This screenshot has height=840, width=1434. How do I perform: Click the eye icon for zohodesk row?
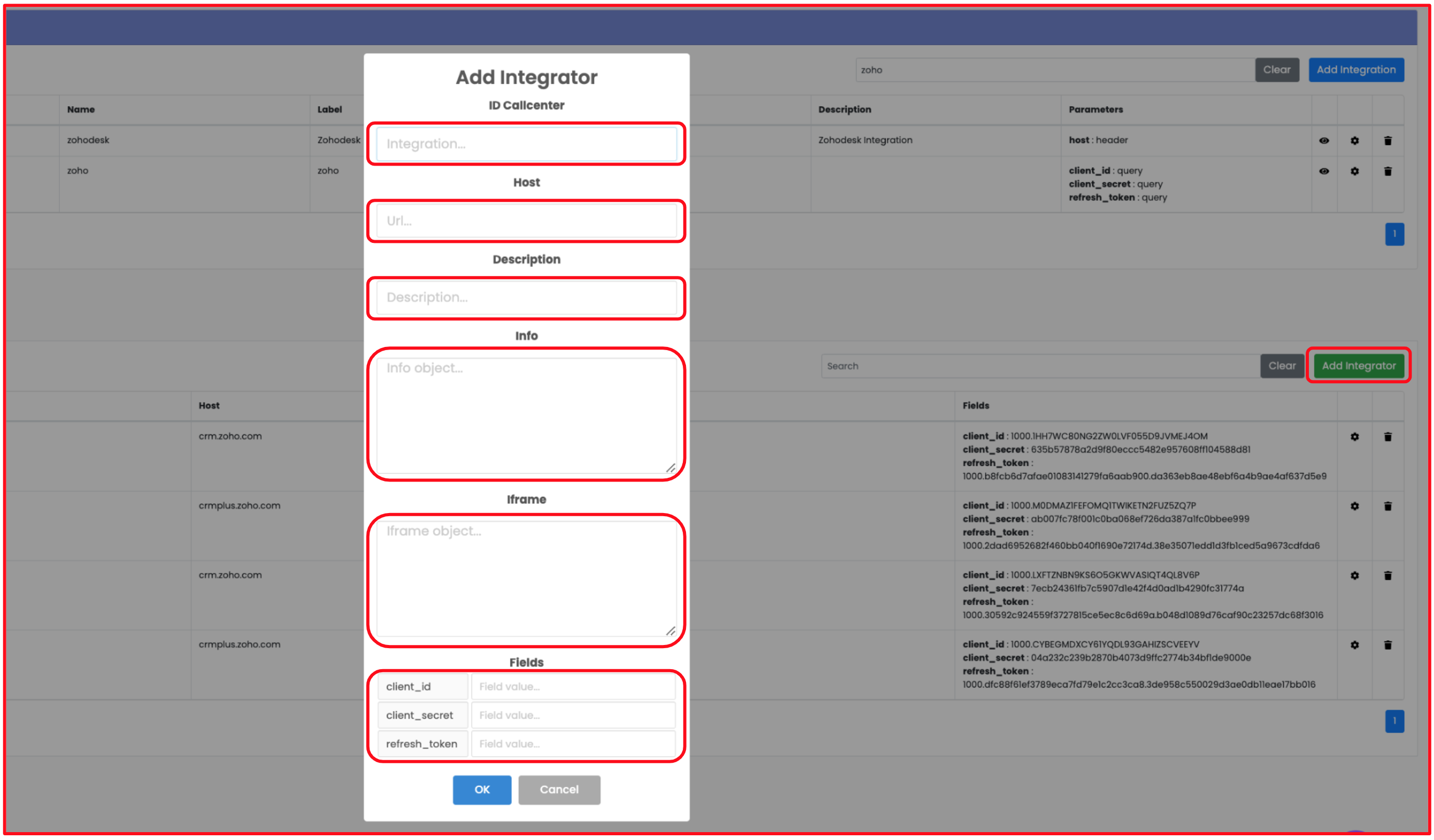pyautogui.click(x=1324, y=140)
